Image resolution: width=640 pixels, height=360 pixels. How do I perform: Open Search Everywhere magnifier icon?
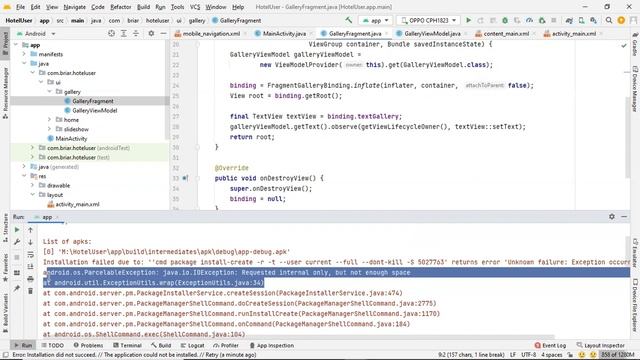pos(609,20)
